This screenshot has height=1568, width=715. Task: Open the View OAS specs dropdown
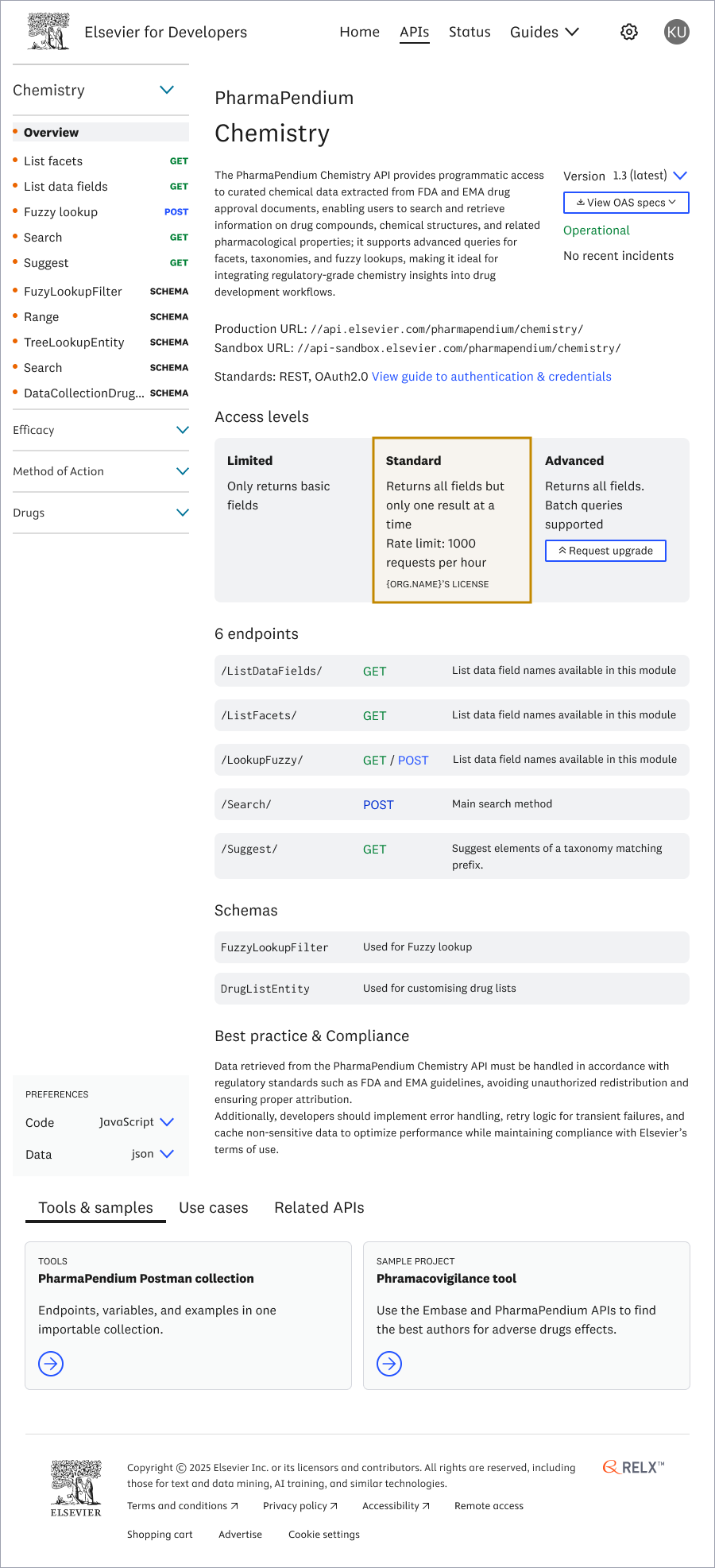click(x=626, y=203)
